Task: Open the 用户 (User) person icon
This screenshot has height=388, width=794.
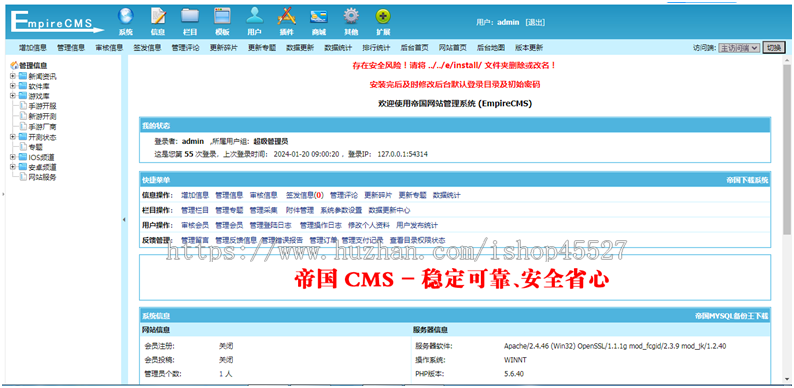Action: point(254,16)
